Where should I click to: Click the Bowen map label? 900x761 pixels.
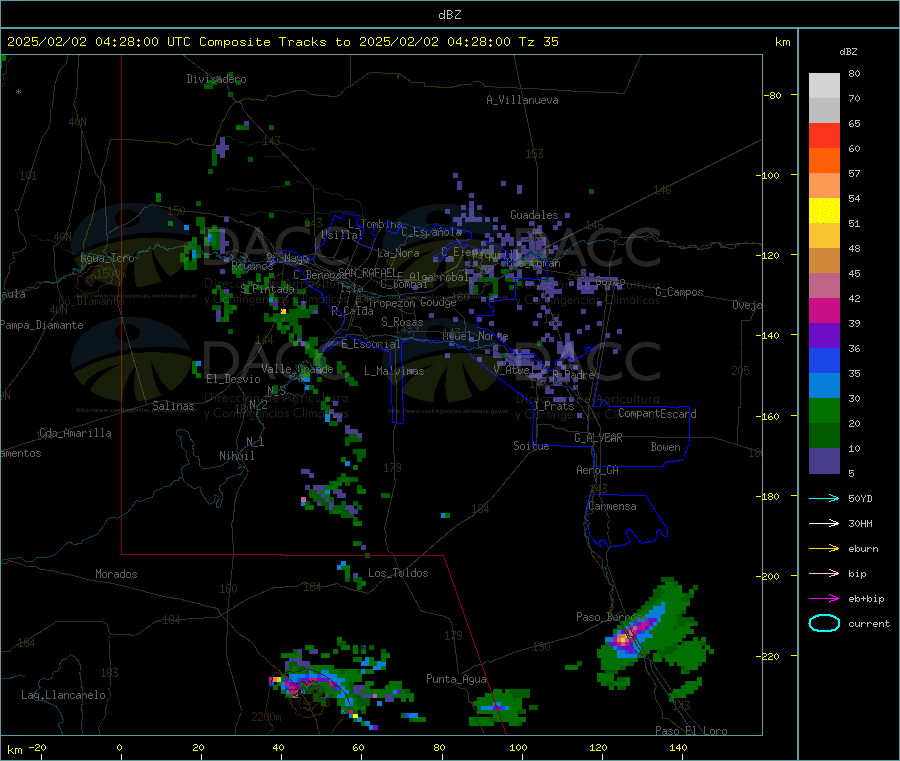click(x=665, y=446)
